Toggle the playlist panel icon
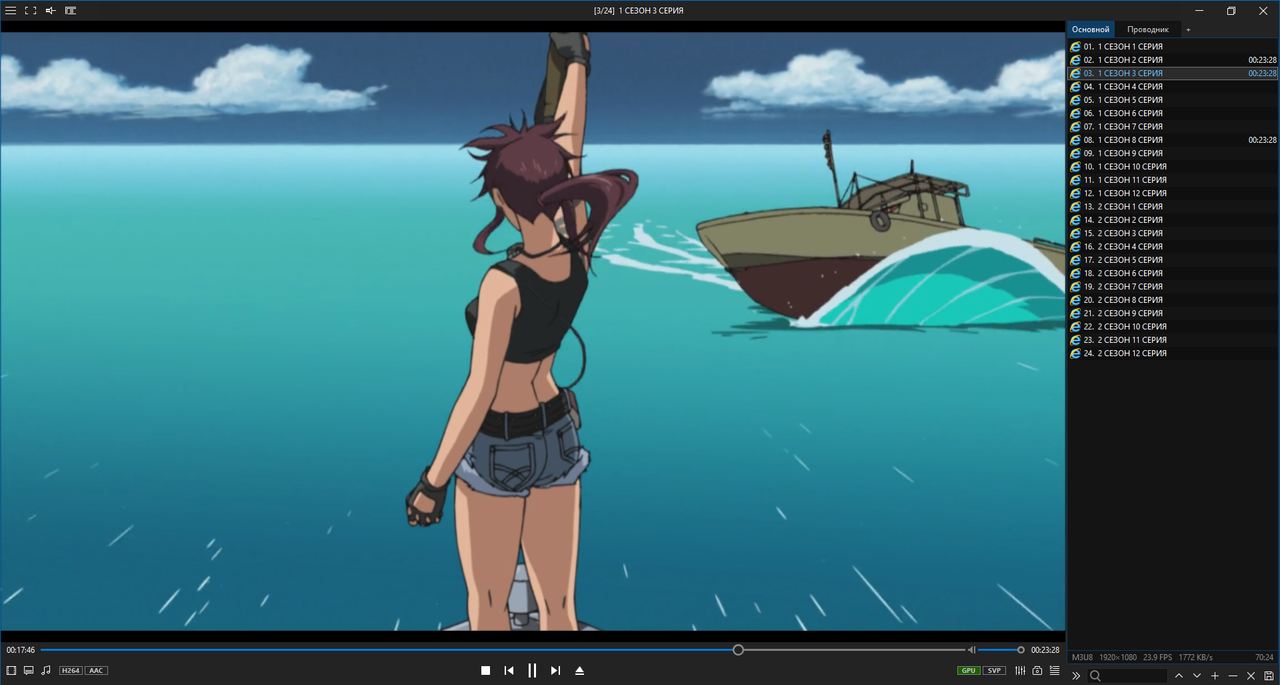Image resolution: width=1280 pixels, height=685 pixels. pos(1054,670)
